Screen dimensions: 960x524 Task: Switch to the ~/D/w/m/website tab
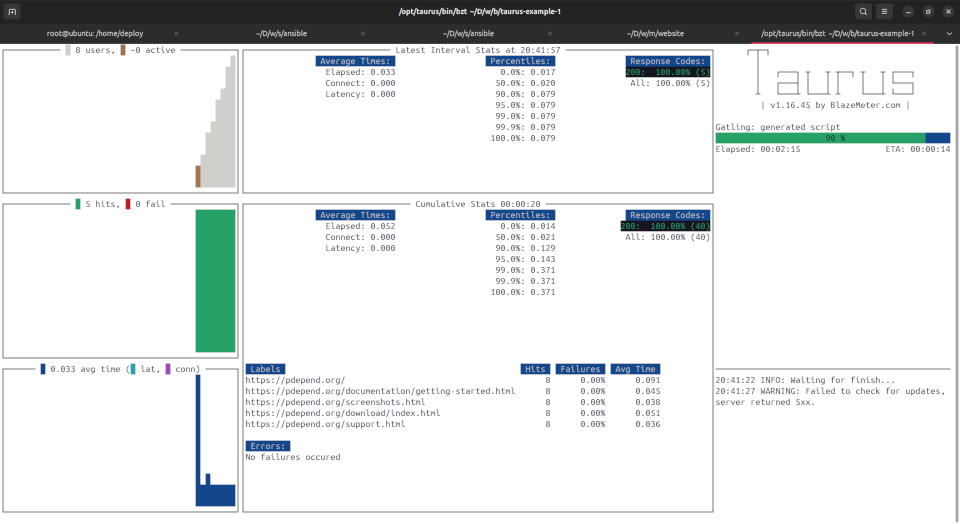655,33
